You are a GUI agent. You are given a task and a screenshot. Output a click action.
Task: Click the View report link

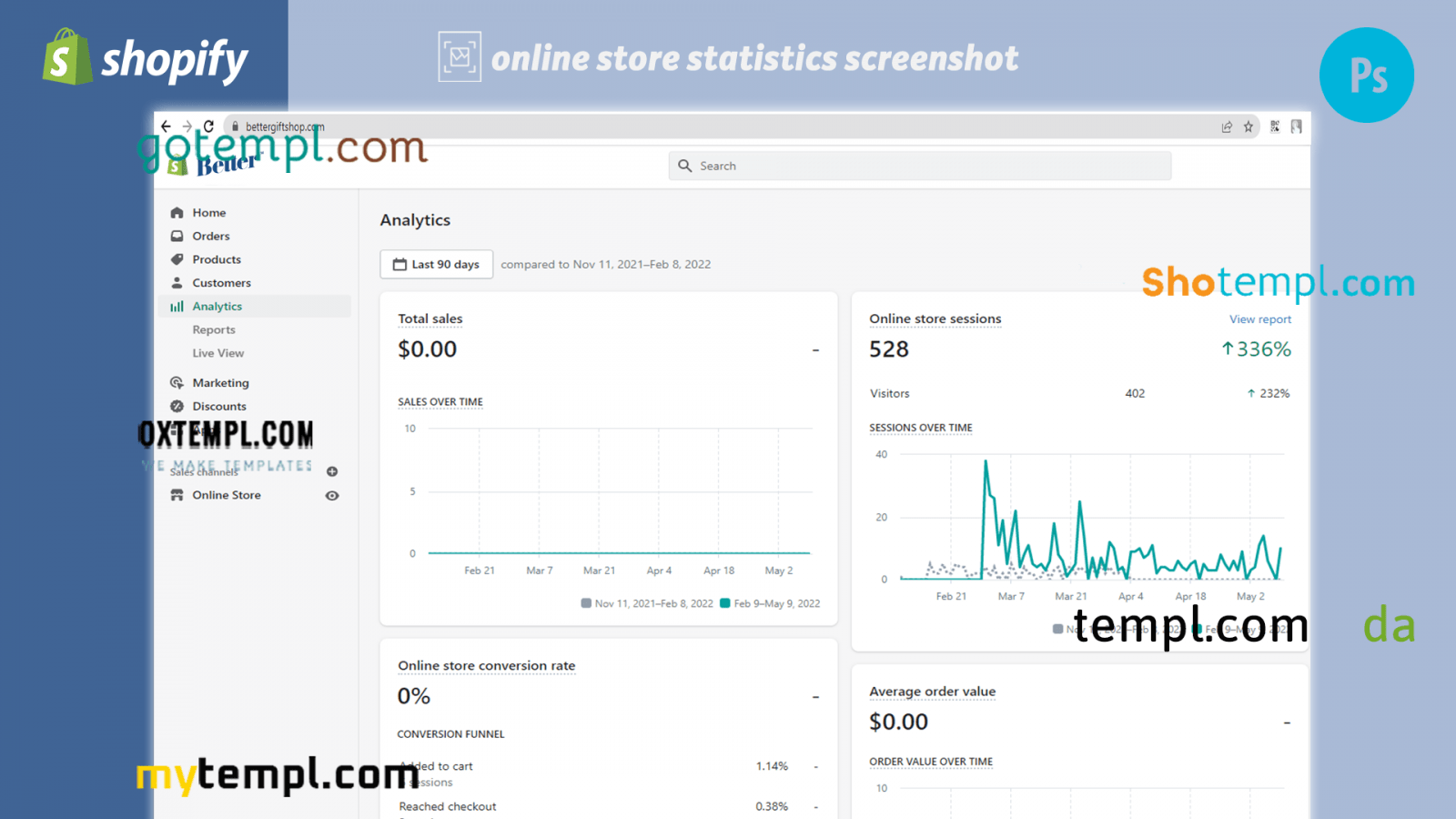click(x=1259, y=319)
